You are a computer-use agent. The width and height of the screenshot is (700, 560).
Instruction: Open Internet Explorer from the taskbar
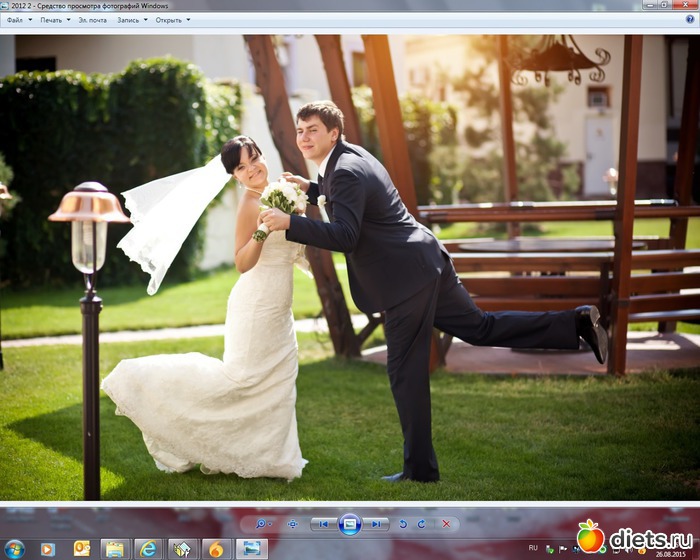click(148, 548)
